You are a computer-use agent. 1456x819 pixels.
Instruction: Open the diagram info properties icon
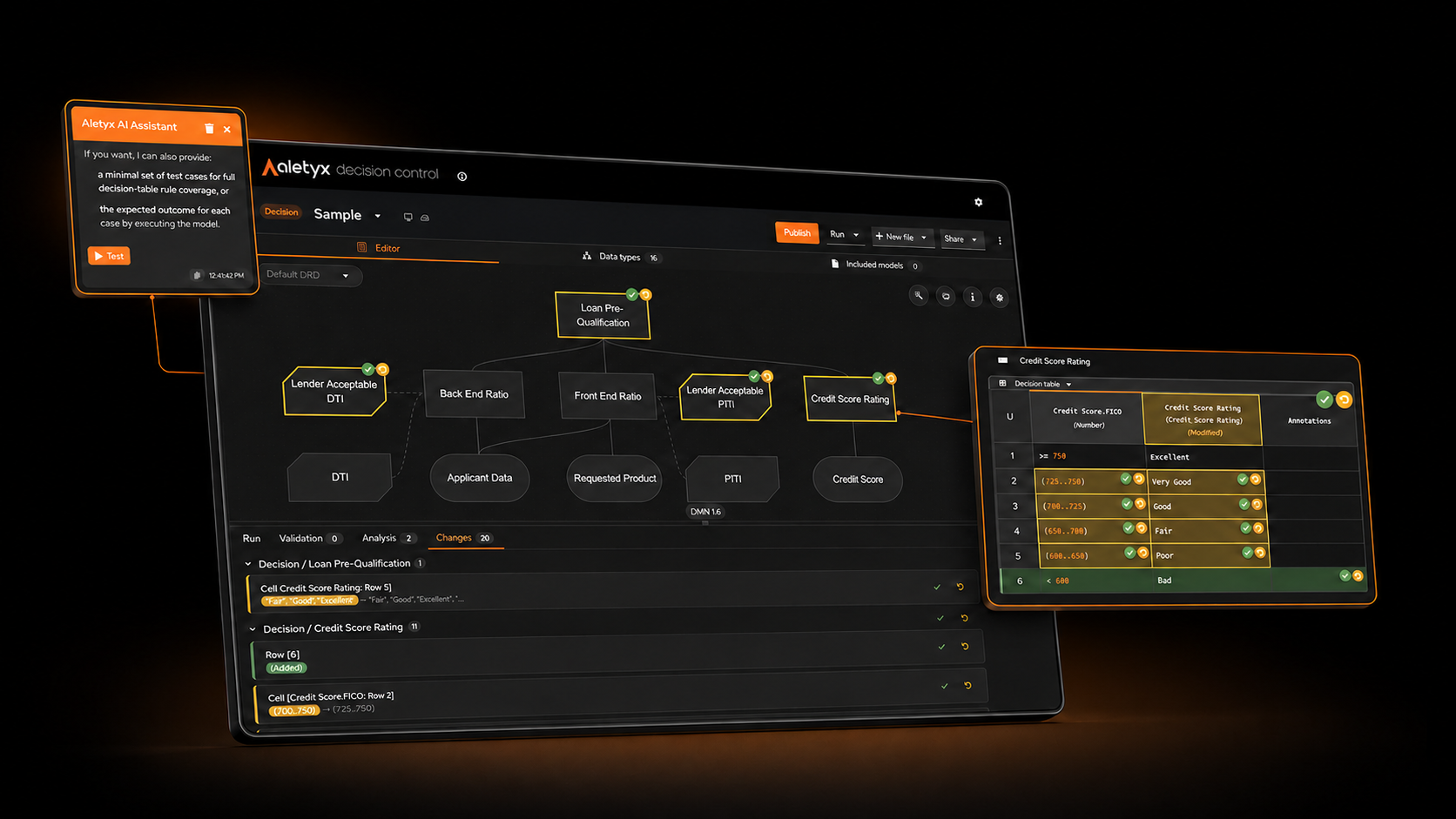point(973,297)
